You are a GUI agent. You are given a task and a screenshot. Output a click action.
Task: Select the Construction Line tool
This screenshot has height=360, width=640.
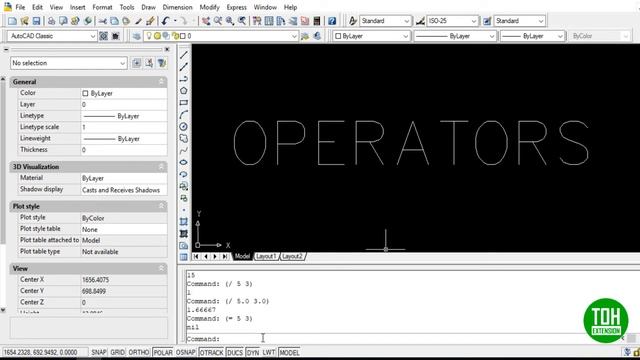click(184, 67)
